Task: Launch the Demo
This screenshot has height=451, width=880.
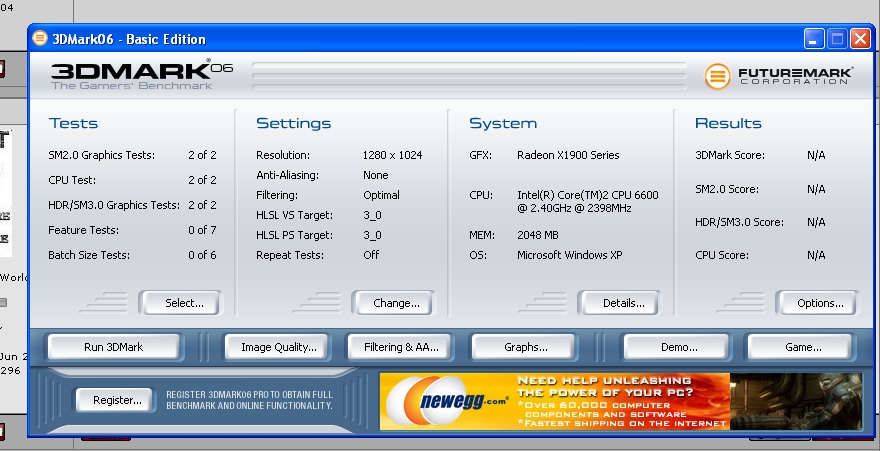Action: point(676,347)
